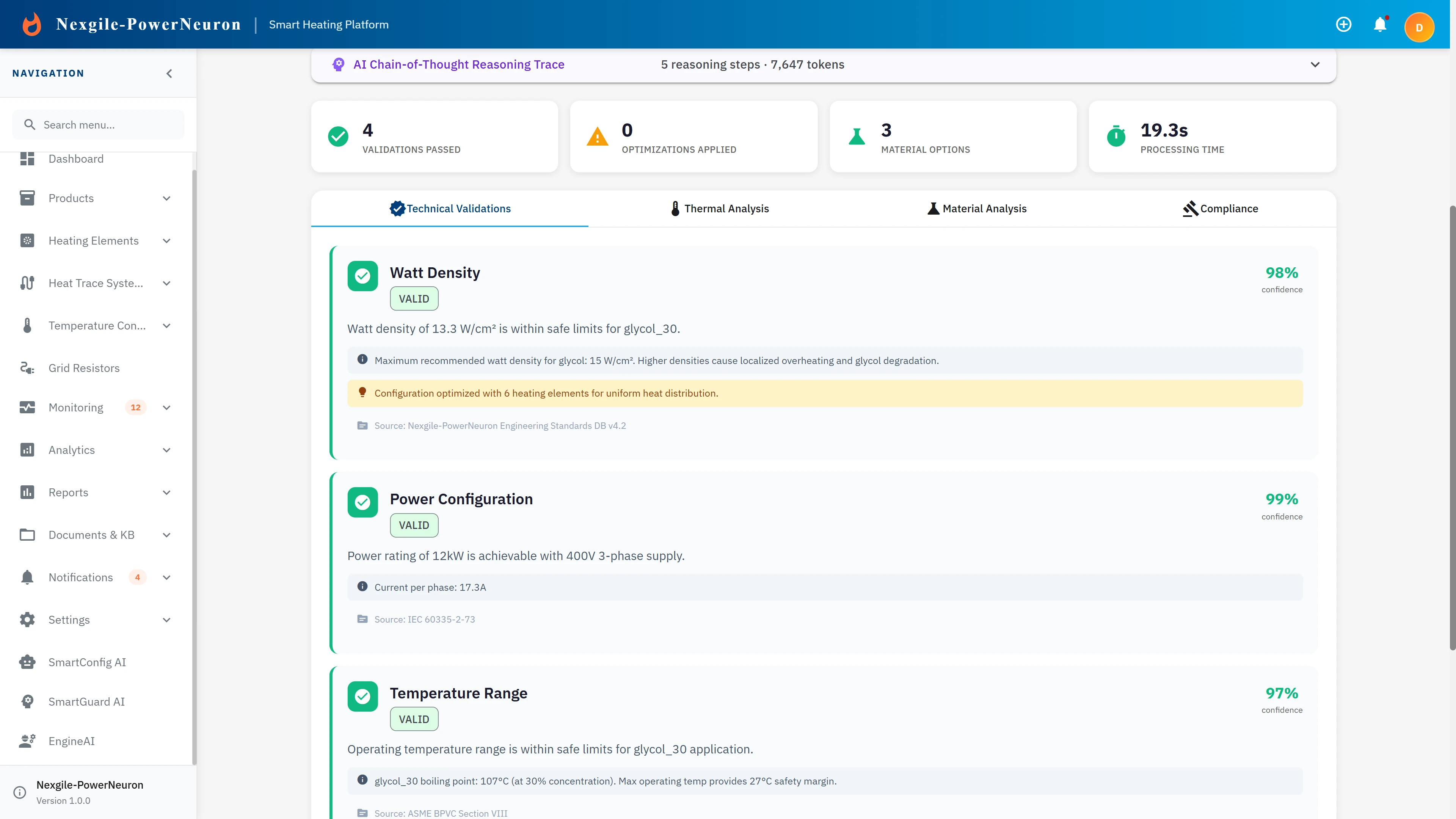Viewport: 1456px width, 819px height.
Task: Click the plus circle icon in header
Action: (1343, 25)
